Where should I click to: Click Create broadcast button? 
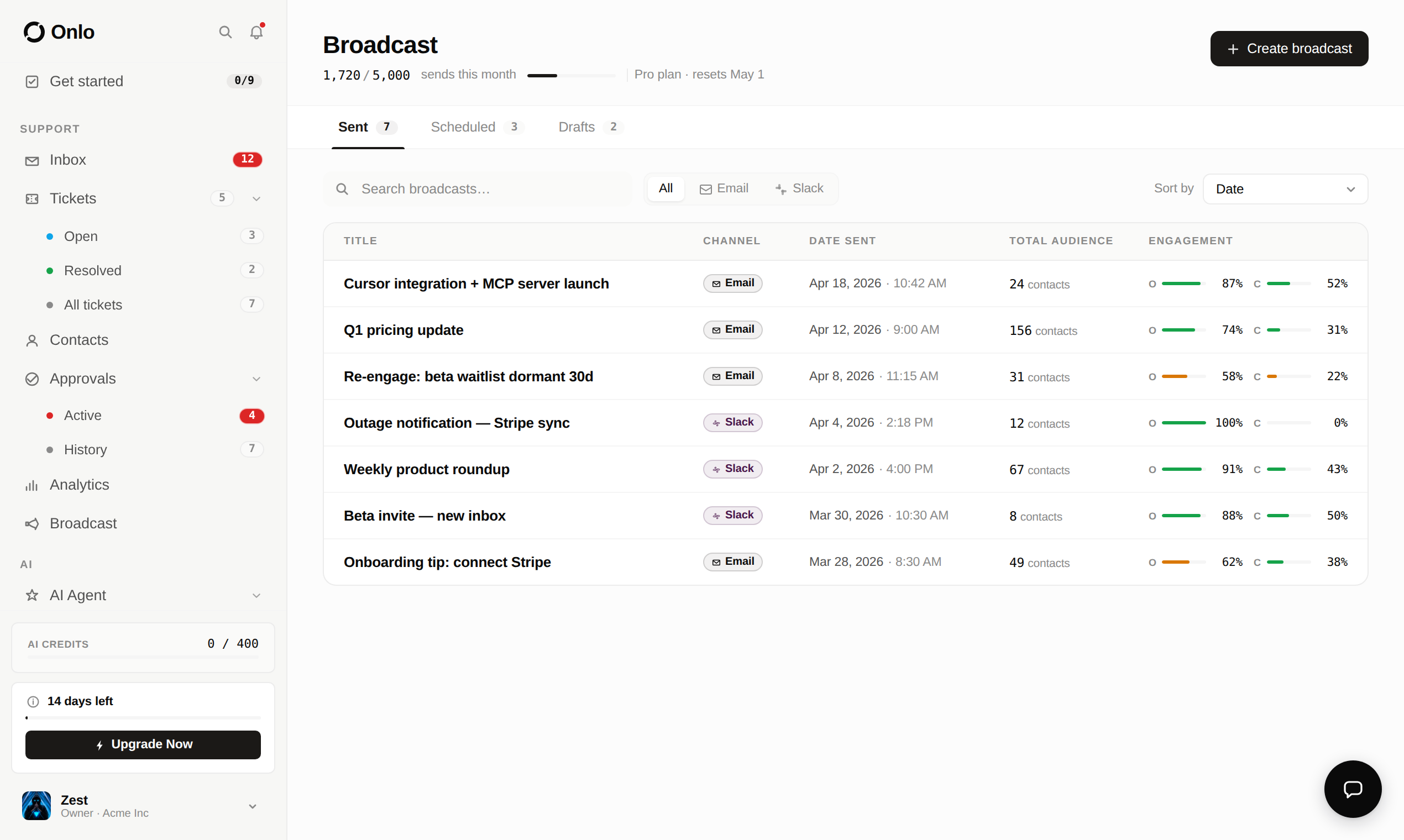coord(1289,49)
